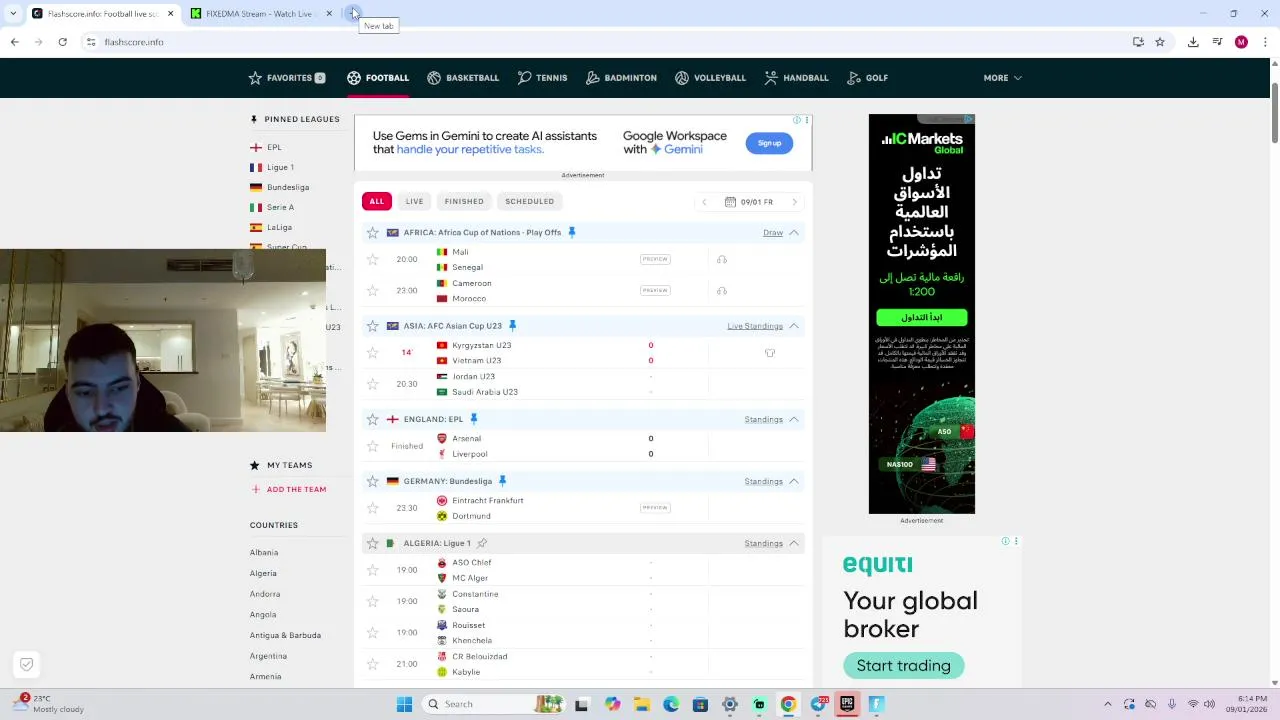Open Windows Start menu
The width and height of the screenshot is (1280, 720).
(404, 704)
